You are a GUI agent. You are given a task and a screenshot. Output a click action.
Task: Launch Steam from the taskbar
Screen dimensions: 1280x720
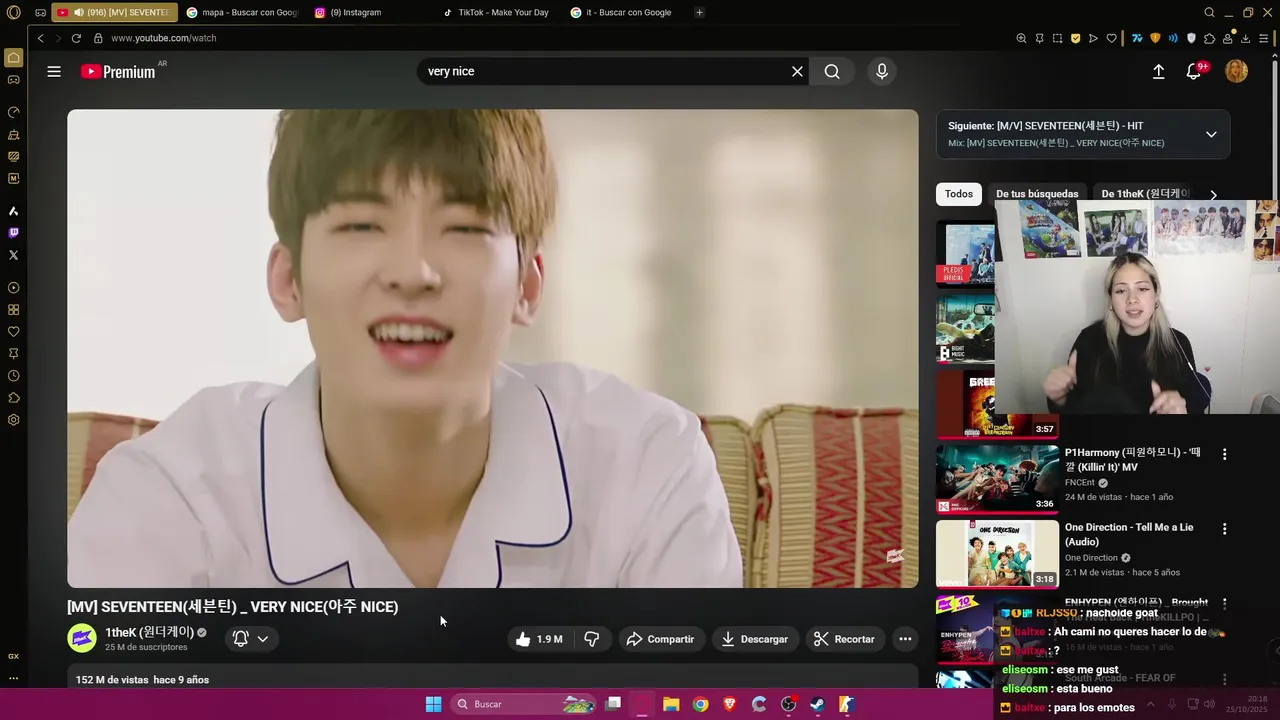tap(817, 704)
